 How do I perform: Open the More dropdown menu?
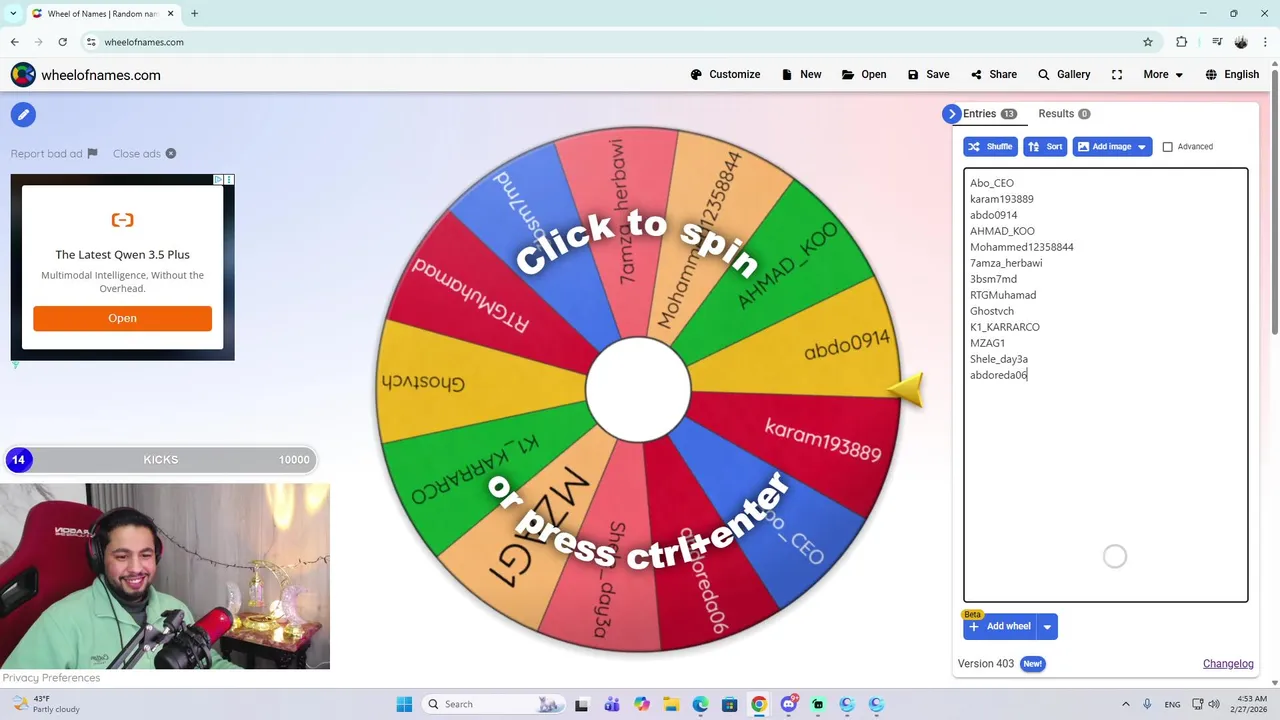coord(1163,74)
